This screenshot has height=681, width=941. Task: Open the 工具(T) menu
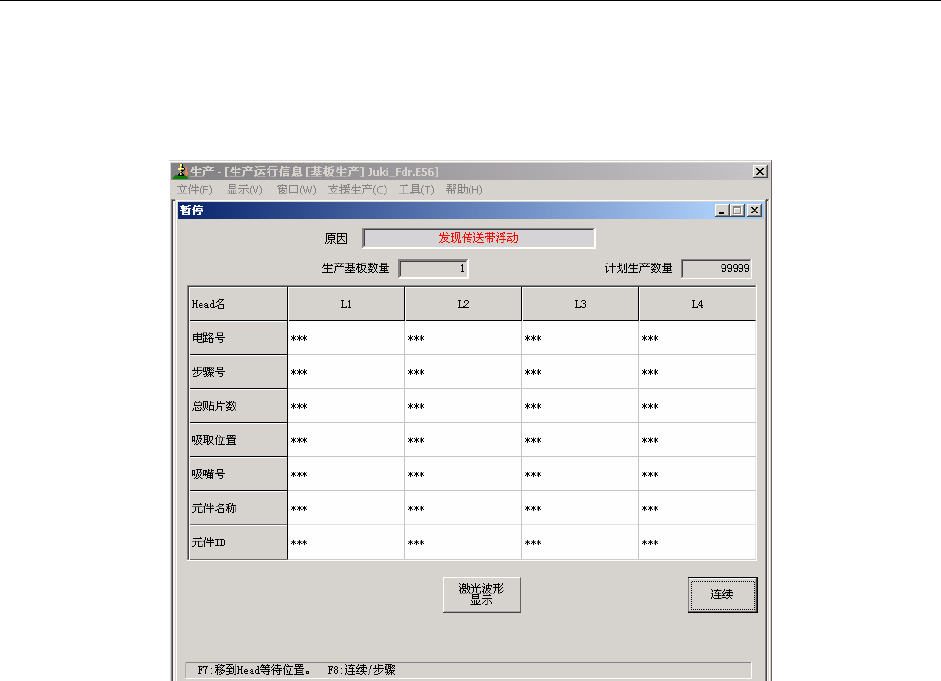pyautogui.click(x=416, y=190)
